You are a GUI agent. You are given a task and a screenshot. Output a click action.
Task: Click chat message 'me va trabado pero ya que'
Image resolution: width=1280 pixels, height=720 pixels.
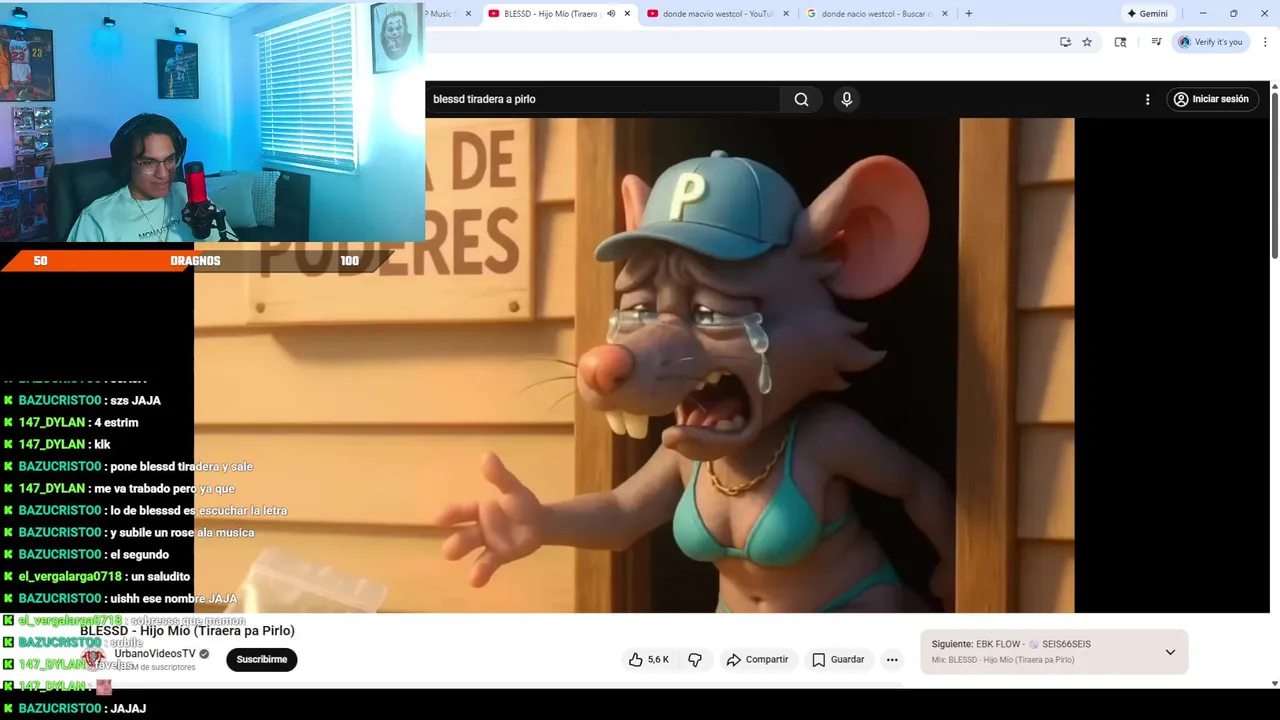click(164, 488)
